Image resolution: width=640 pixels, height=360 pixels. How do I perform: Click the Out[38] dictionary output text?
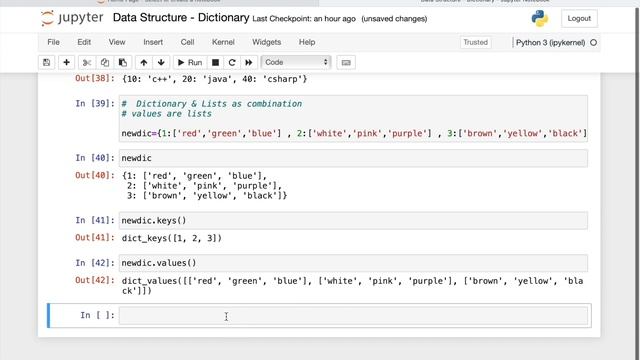(214, 79)
